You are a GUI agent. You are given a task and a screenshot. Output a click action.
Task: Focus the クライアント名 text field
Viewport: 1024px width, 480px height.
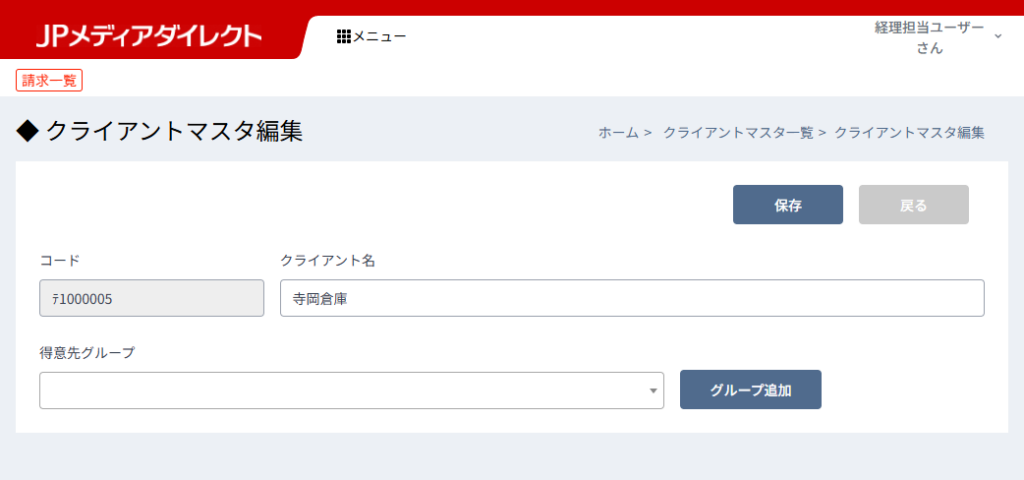pos(632,298)
